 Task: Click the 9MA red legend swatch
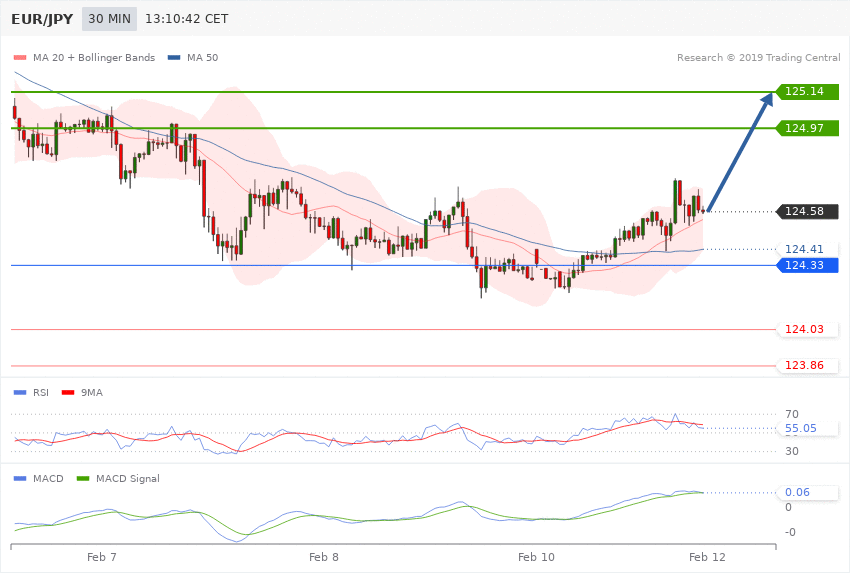point(68,392)
